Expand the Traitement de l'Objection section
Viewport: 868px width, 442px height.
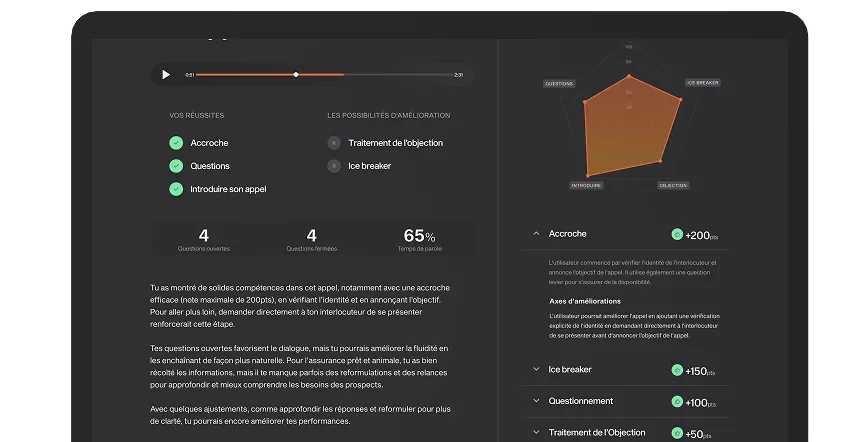tap(536, 433)
